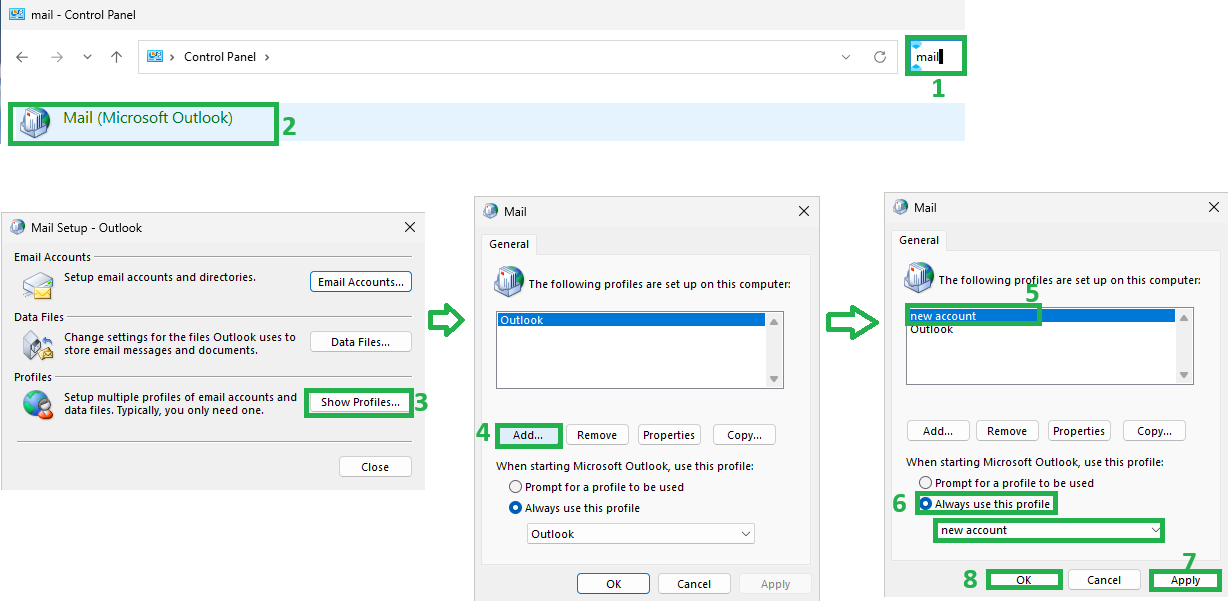Click the title bar icon of the right Mail dialog

click(x=902, y=207)
